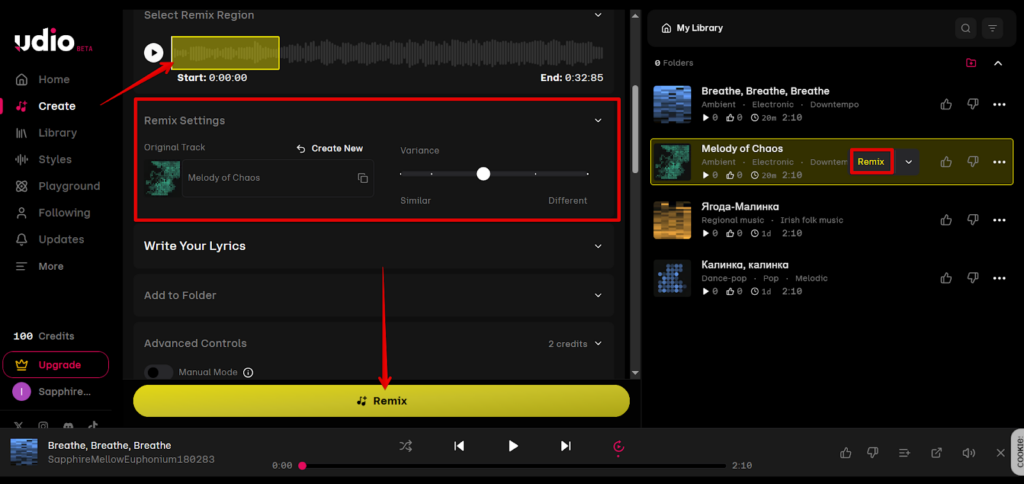Click the pink autoplay icon in player
Image resolution: width=1024 pixels, height=484 pixels.
click(x=619, y=446)
